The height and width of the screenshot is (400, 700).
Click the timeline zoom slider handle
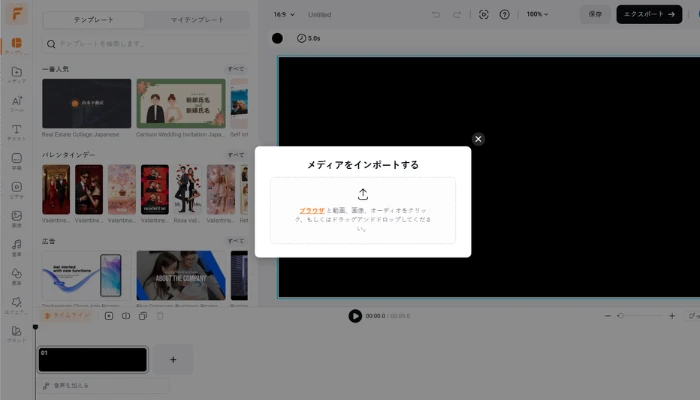[x=621, y=316]
